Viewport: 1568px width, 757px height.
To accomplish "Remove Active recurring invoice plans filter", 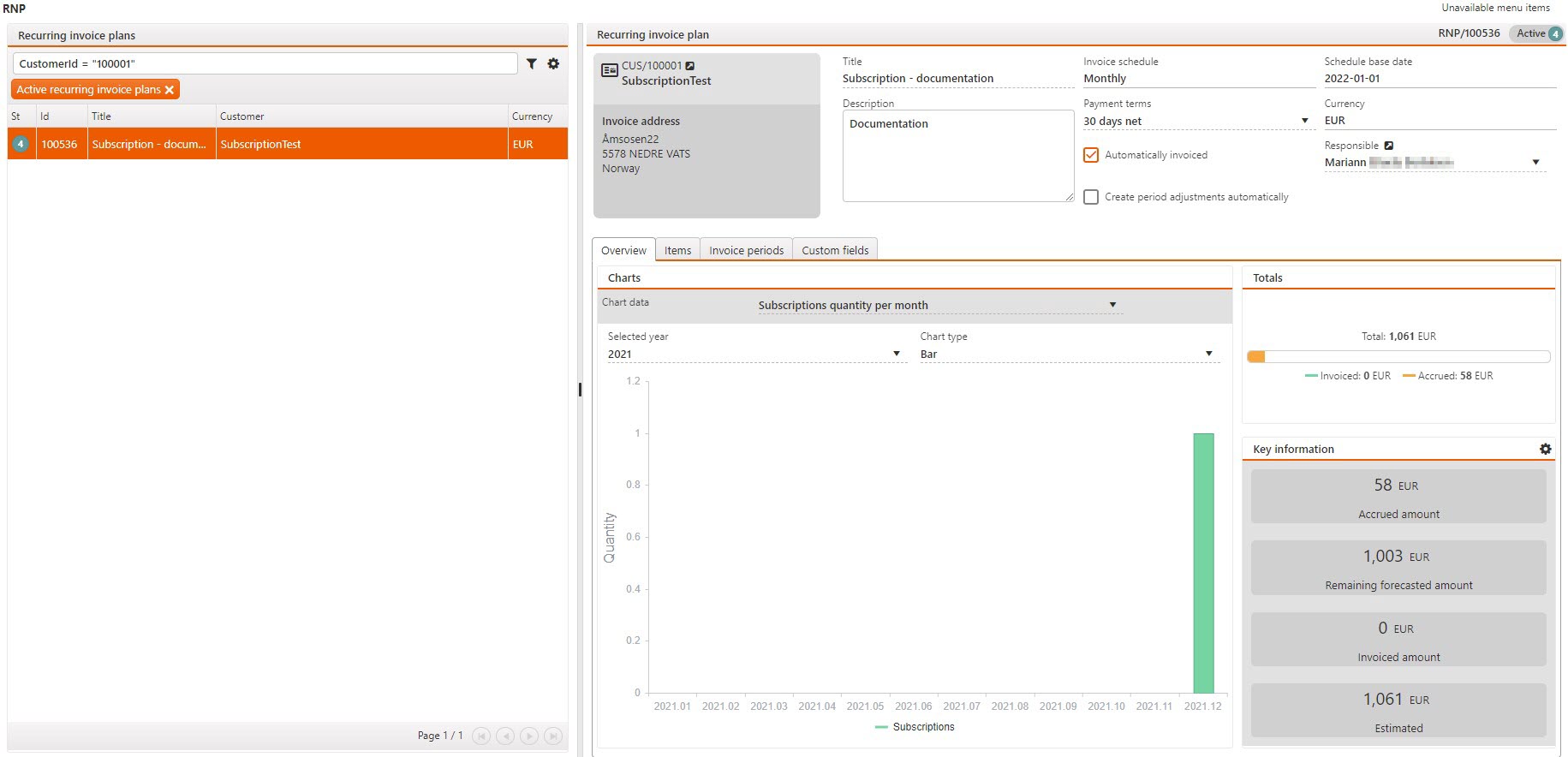I will click(x=170, y=90).
